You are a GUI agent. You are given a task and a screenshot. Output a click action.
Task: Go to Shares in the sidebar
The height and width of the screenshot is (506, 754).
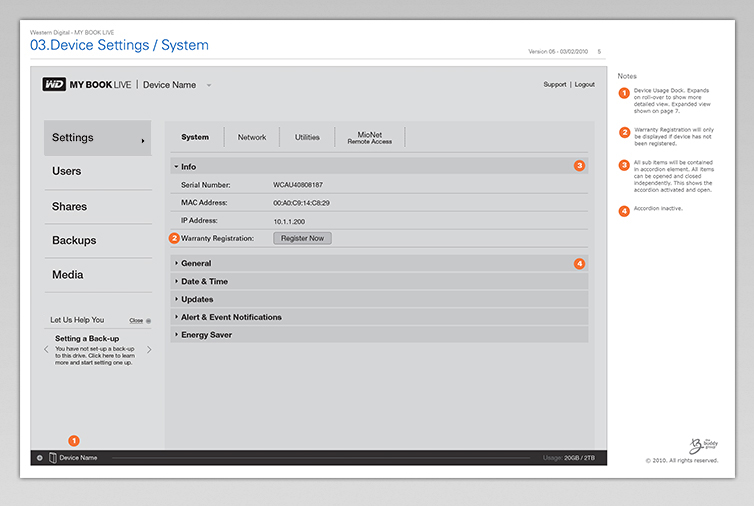(98, 206)
